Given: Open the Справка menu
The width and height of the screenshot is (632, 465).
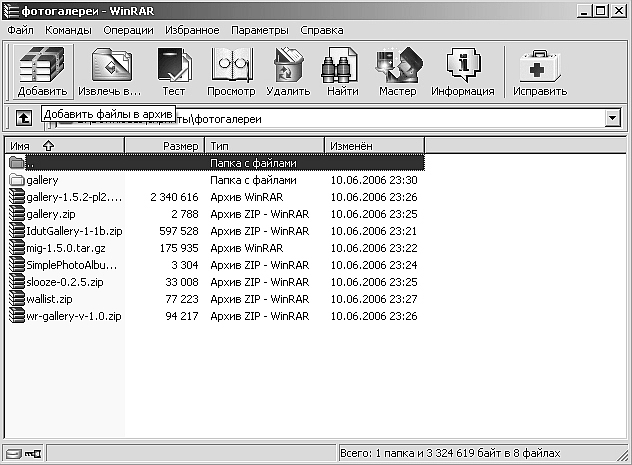Looking at the screenshot, I should (322, 30).
